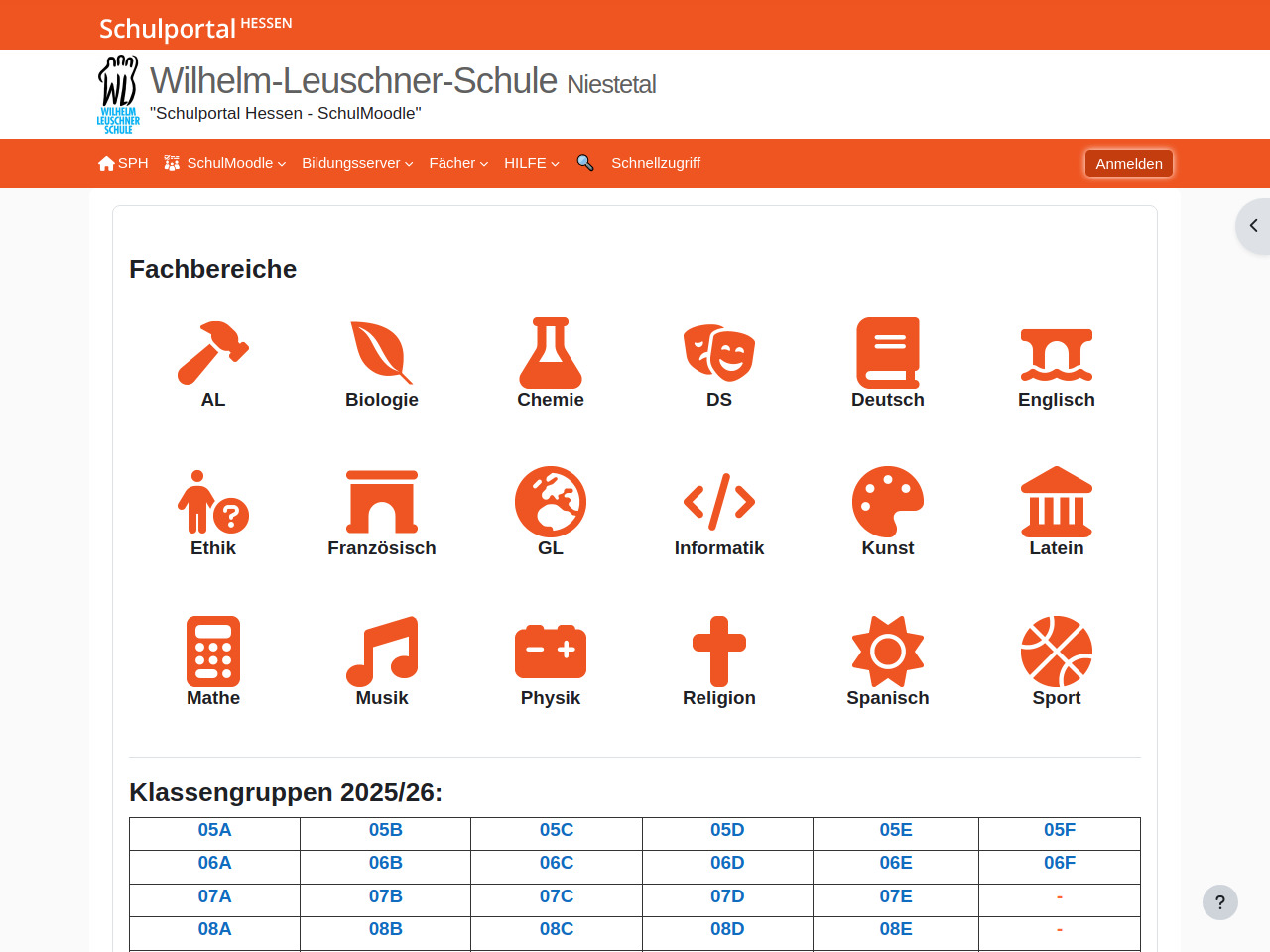This screenshot has height=952, width=1270.
Task: Open the HILFE dropdown menu
Action: [531, 163]
